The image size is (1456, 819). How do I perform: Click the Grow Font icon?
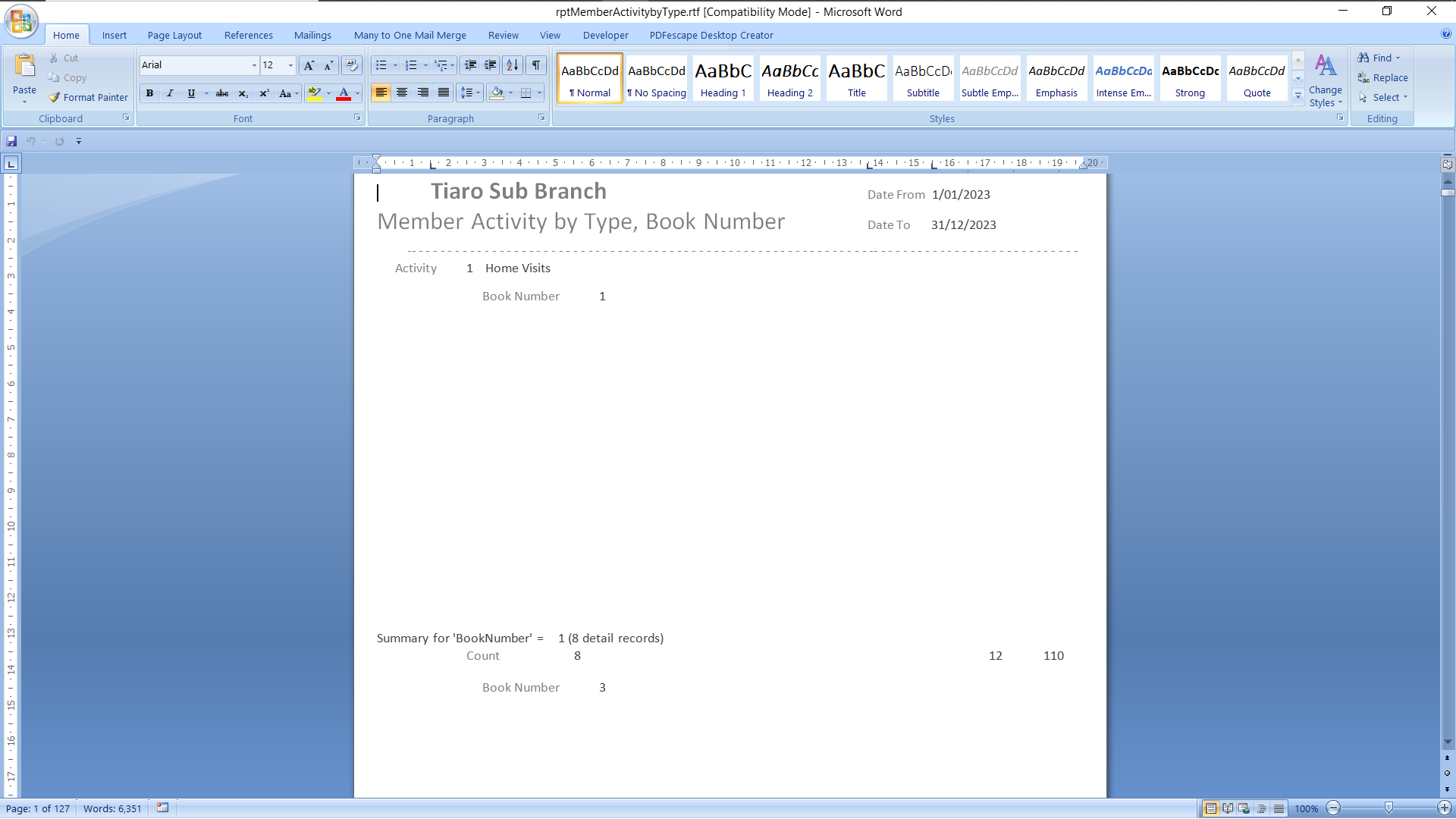pyautogui.click(x=309, y=65)
